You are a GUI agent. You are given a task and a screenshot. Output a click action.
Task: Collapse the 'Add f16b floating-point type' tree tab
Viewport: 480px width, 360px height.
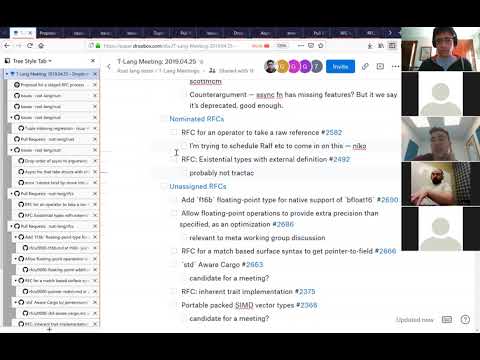coord(15,237)
